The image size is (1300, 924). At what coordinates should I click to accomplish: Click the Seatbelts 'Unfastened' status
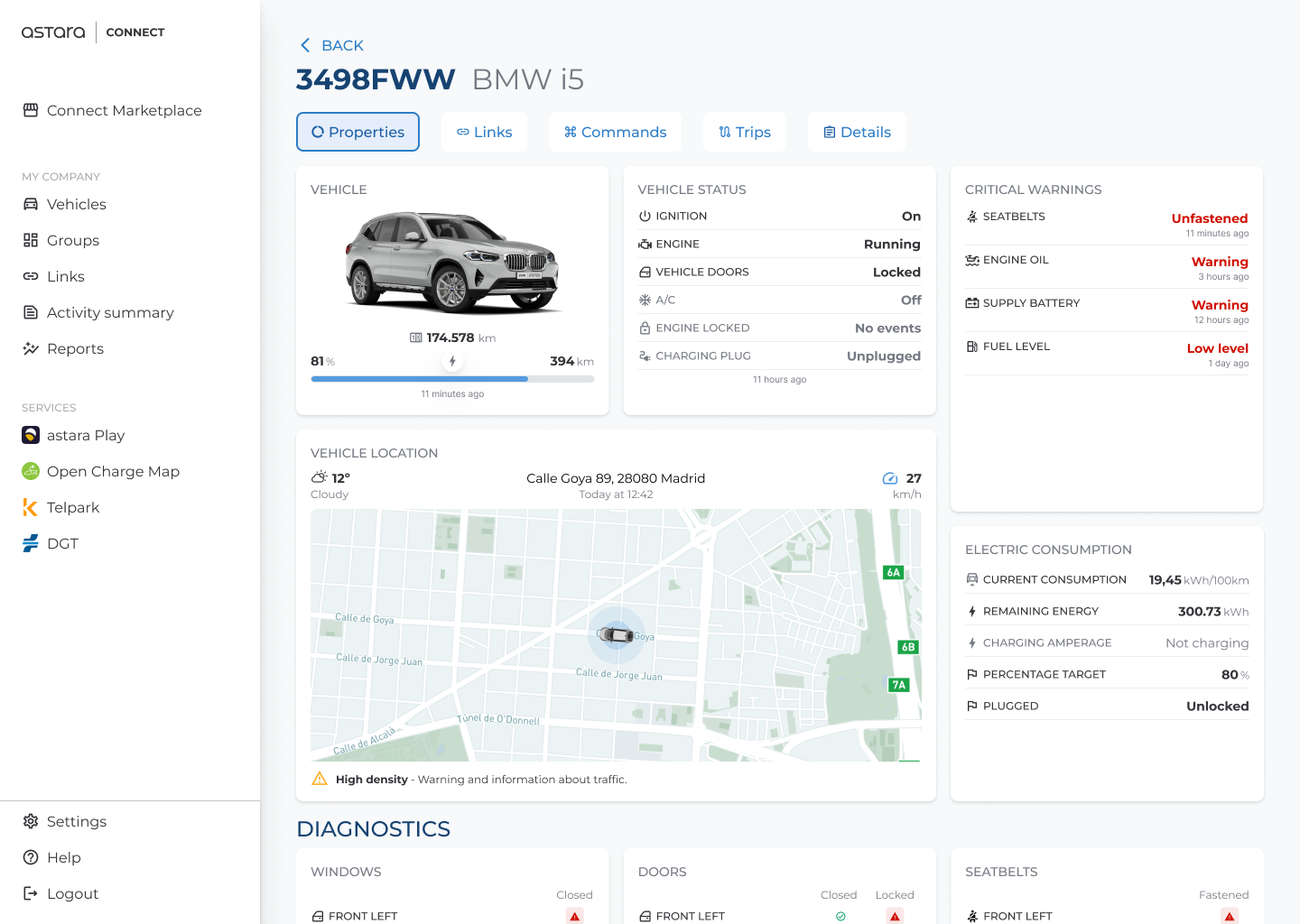[1210, 218]
